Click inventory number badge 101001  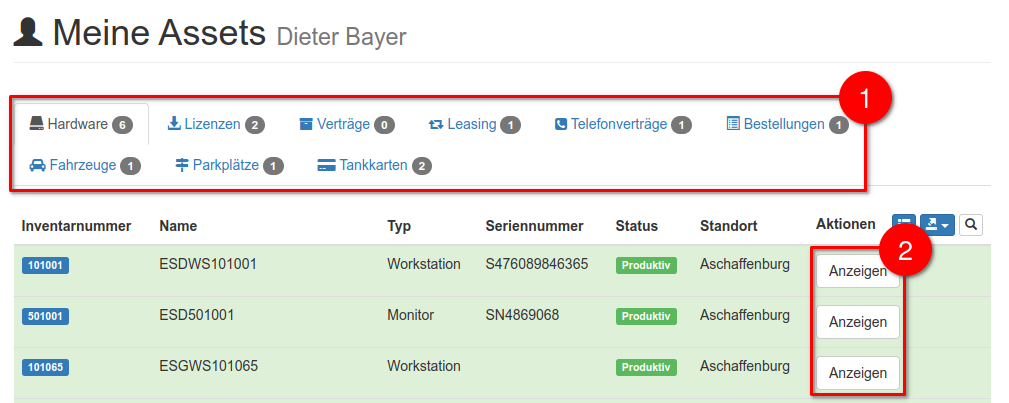[x=45, y=265]
